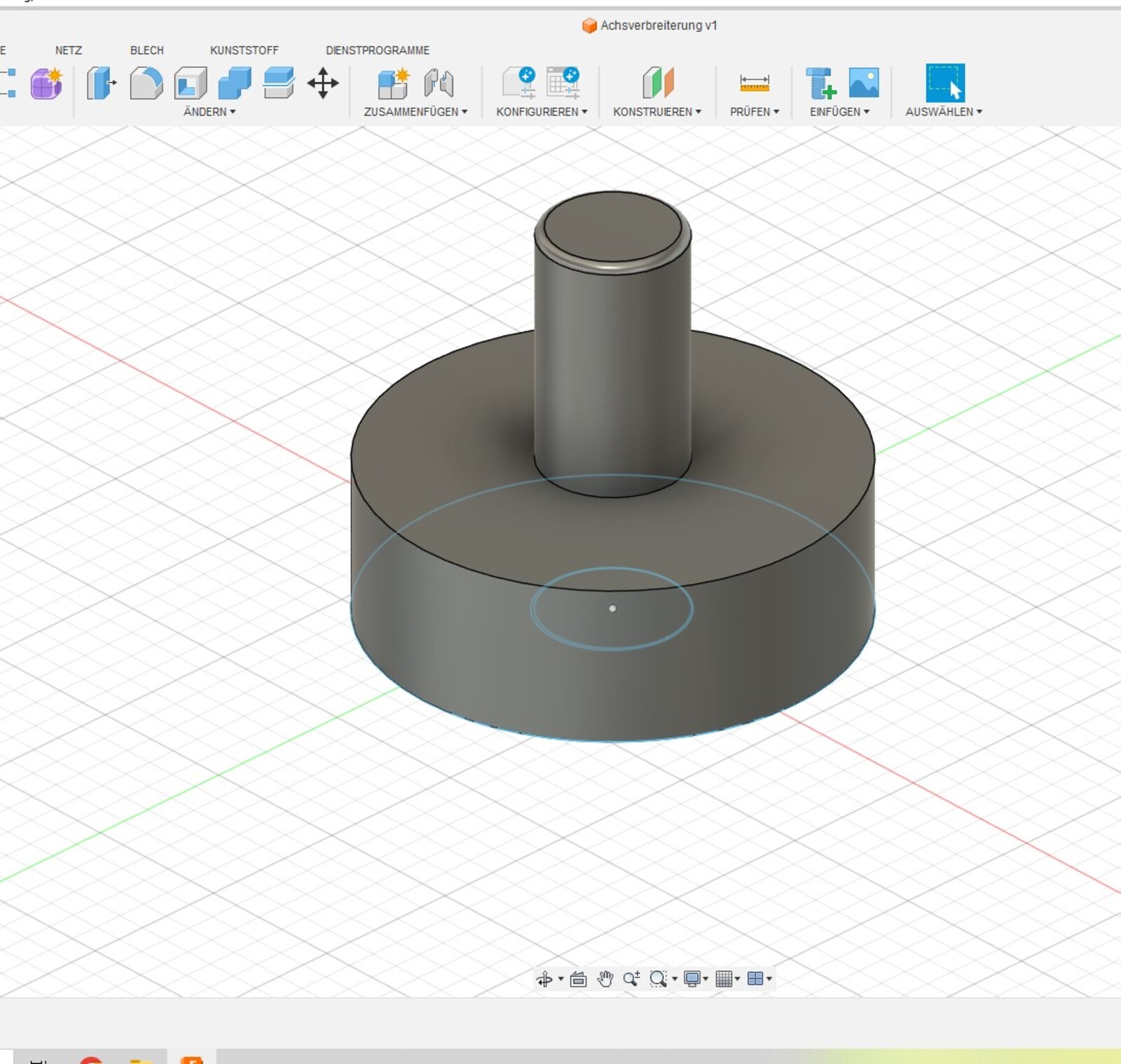Click the Grid and Snaps icon
The width and height of the screenshot is (1121, 1064).
724,979
